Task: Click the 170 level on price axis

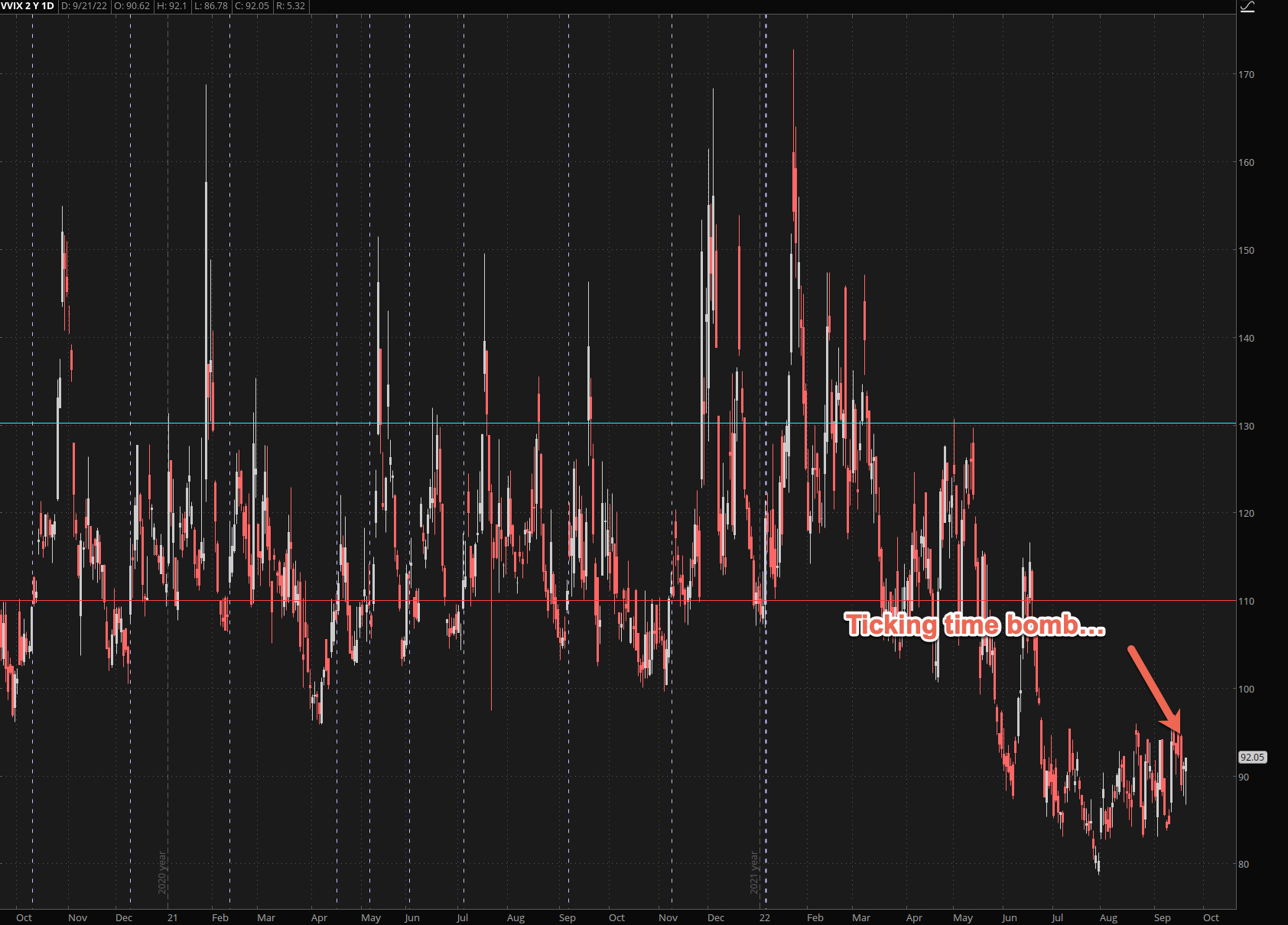Action: (1246, 75)
